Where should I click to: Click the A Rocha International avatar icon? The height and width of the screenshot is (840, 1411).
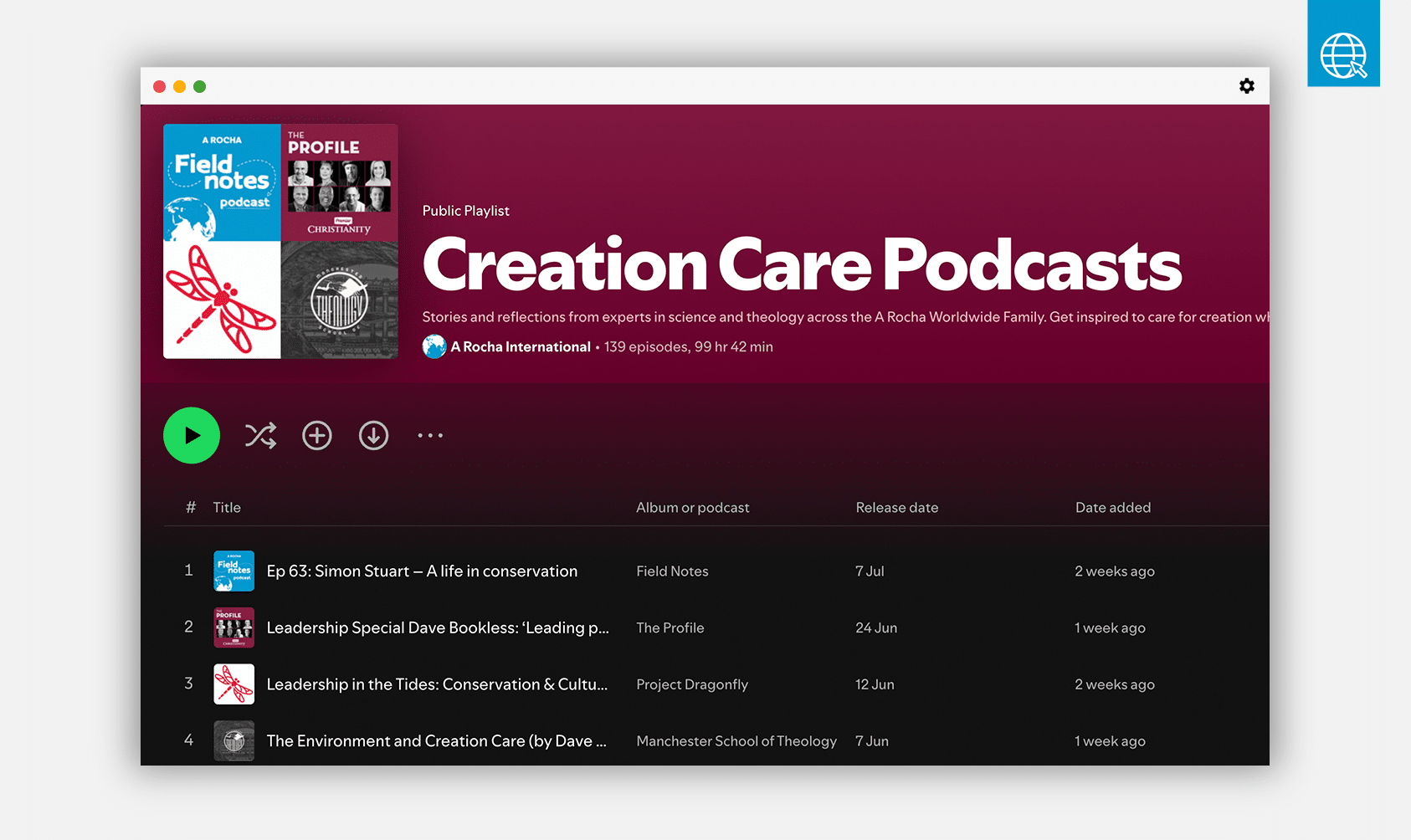tap(434, 346)
